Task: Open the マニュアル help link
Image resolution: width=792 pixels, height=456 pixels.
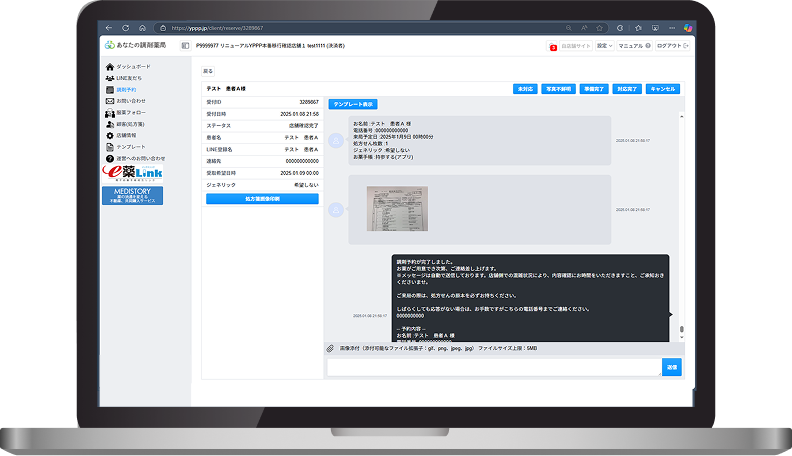Action: [634, 46]
